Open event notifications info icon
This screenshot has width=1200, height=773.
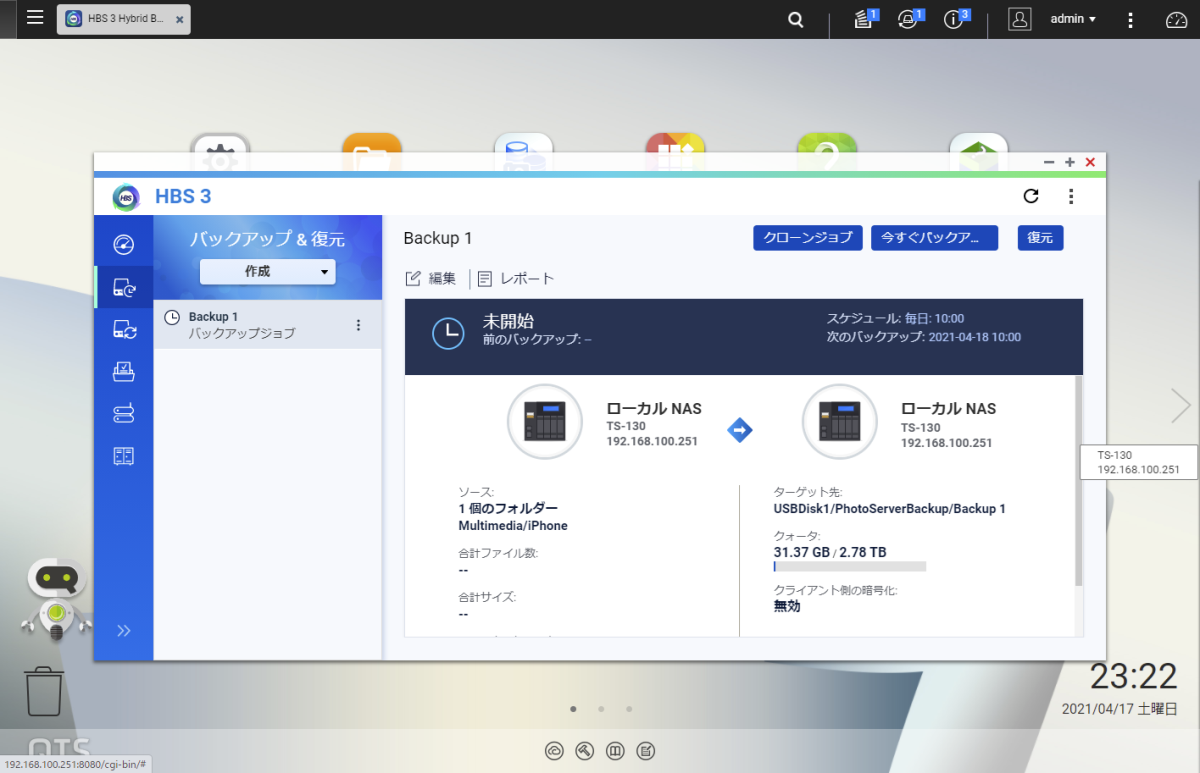(x=955, y=19)
